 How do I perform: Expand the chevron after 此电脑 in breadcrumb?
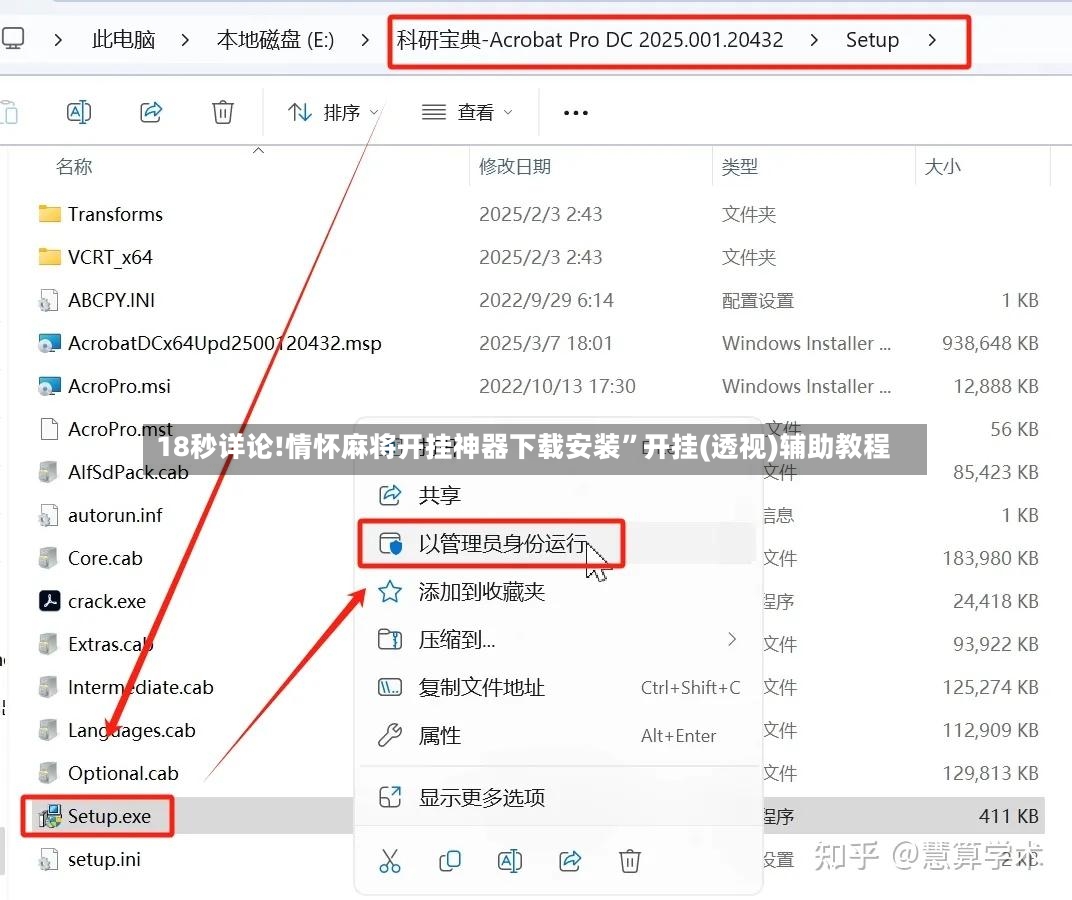click(185, 40)
